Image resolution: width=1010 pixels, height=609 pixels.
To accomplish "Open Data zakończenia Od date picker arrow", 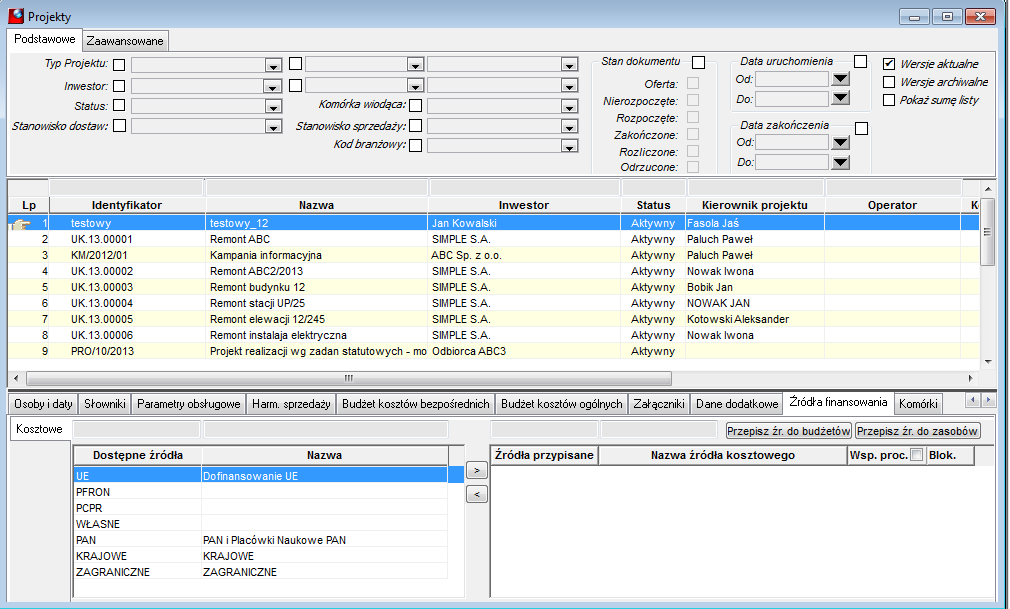I will [x=841, y=142].
